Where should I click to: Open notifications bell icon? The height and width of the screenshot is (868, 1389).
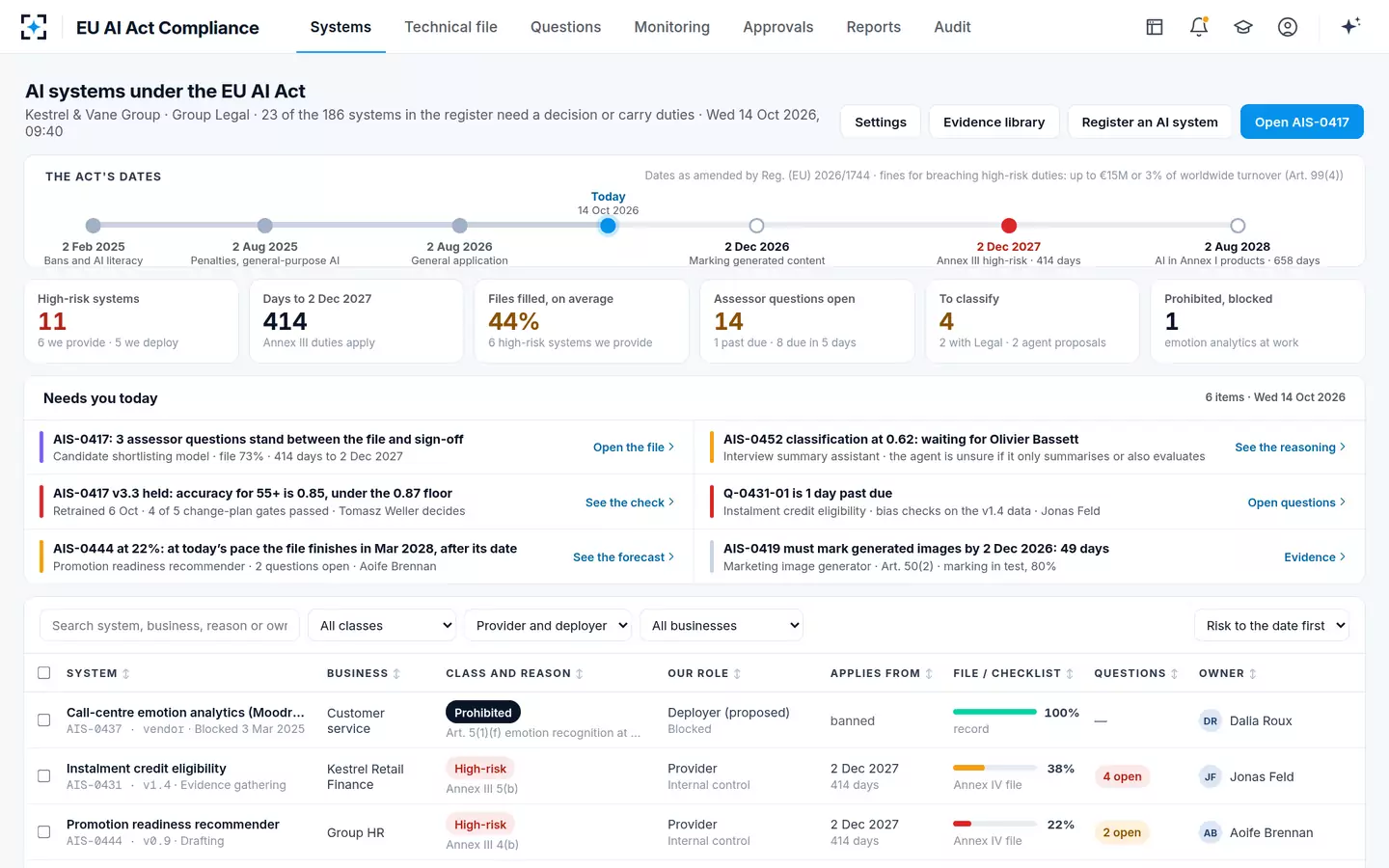click(x=1199, y=27)
